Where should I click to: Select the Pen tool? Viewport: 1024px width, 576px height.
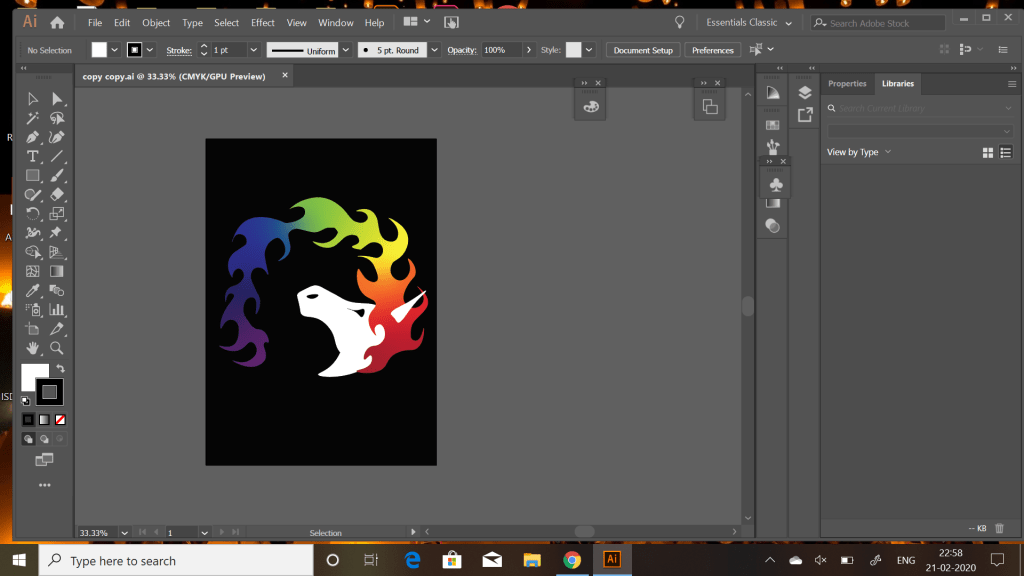[x=33, y=137]
